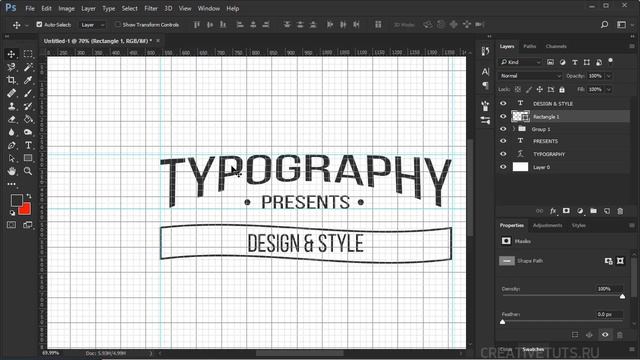Click the red background color swatch
This screenshot has height=360, width=640.
(x=25, y=209)
